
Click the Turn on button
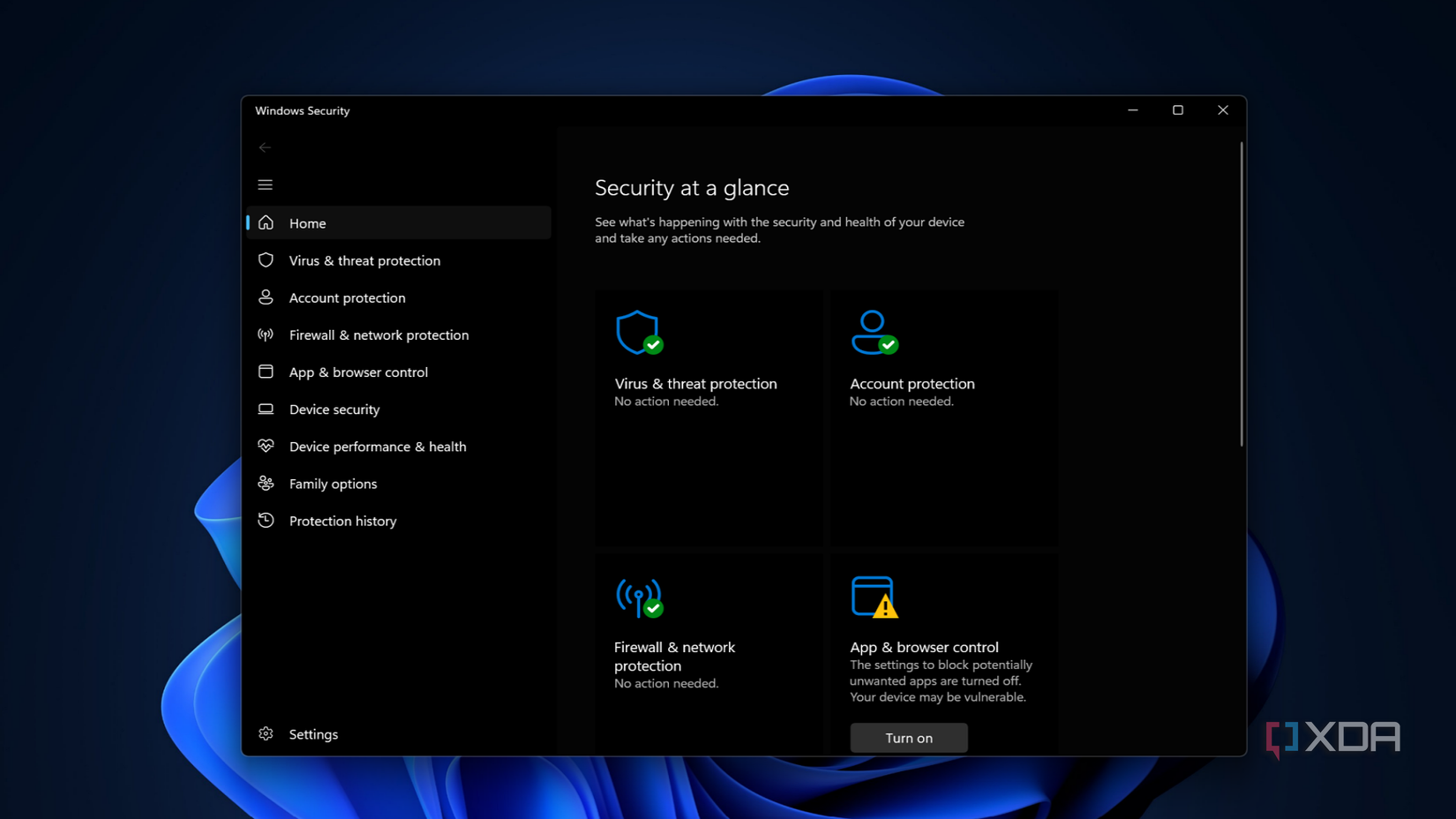point(909,738)
